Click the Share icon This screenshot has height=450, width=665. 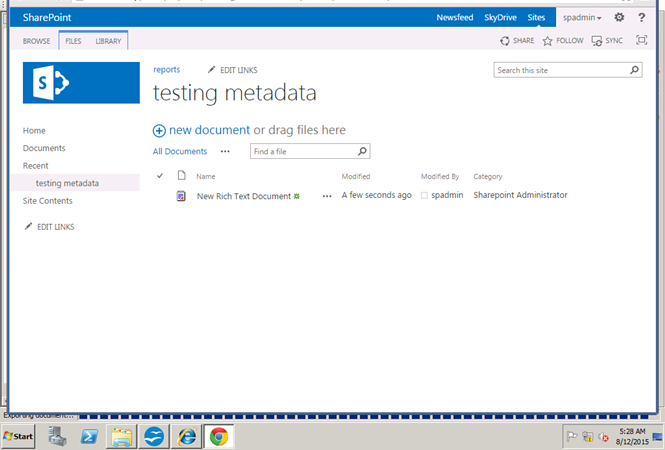505,41
